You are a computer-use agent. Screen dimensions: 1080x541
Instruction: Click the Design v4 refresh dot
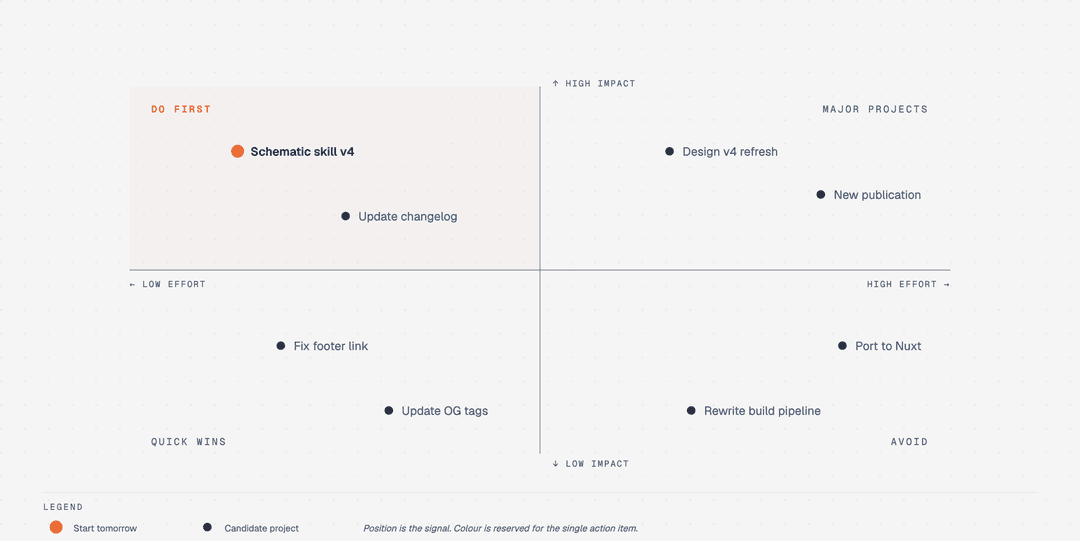pos(669,152)
